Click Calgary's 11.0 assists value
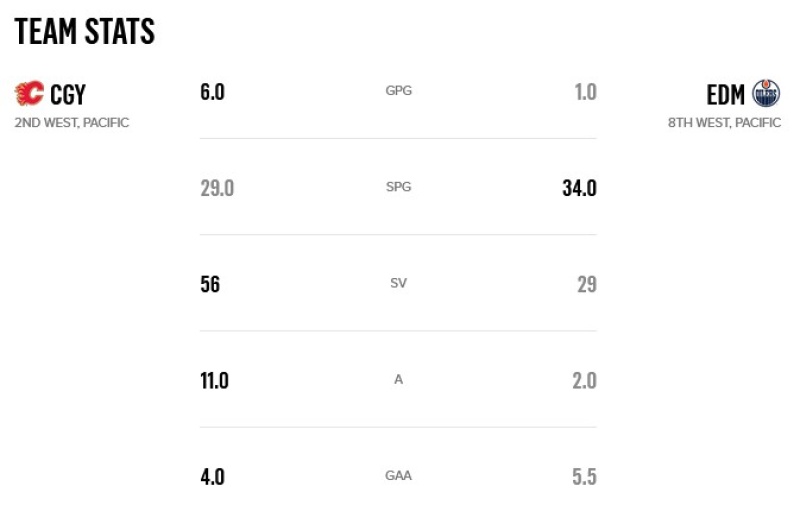The height and width of the screenshot is (524, 800). point(214,381)
